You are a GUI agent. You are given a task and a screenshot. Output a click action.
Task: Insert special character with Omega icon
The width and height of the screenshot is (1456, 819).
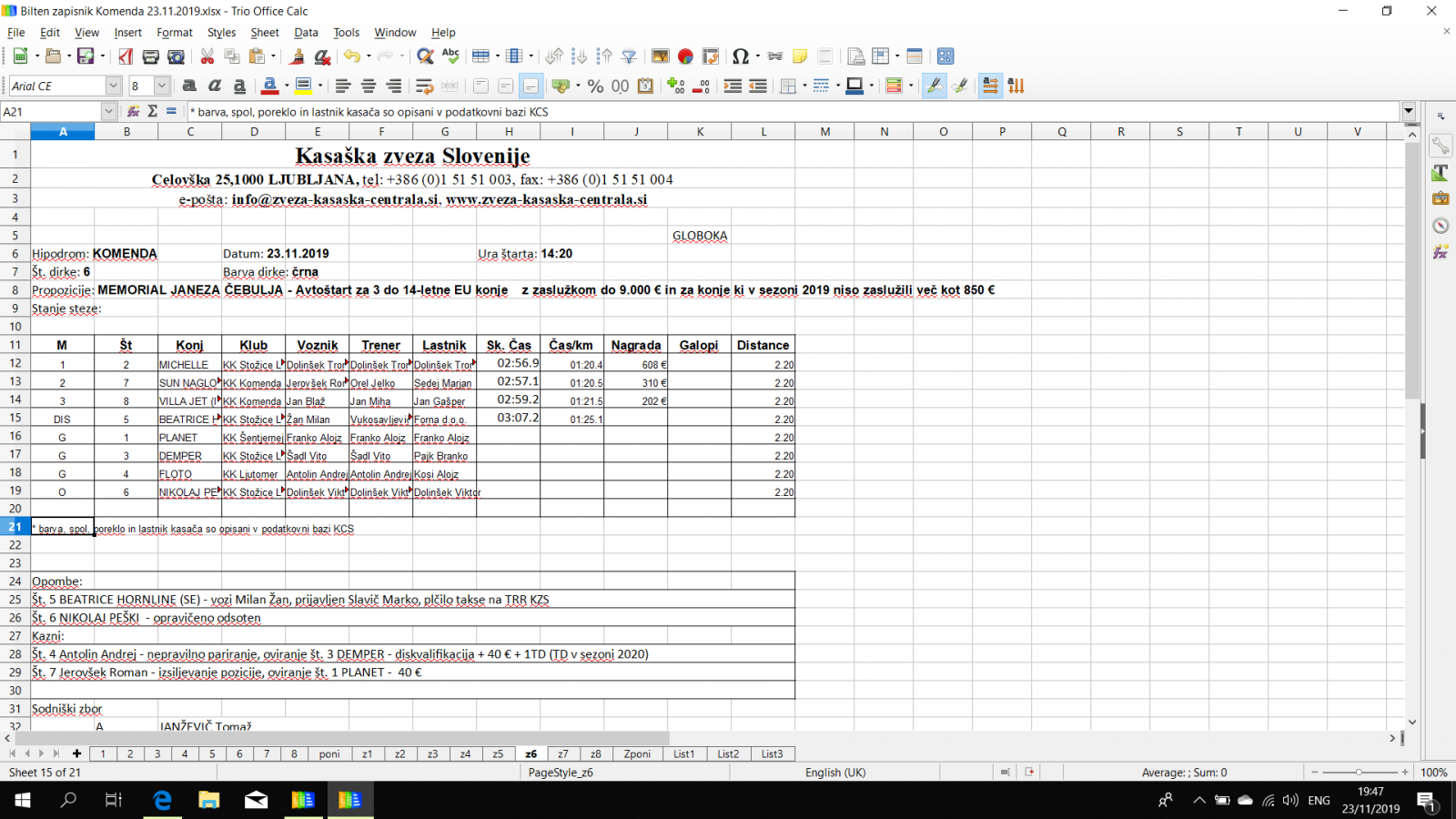coord(740,56)
